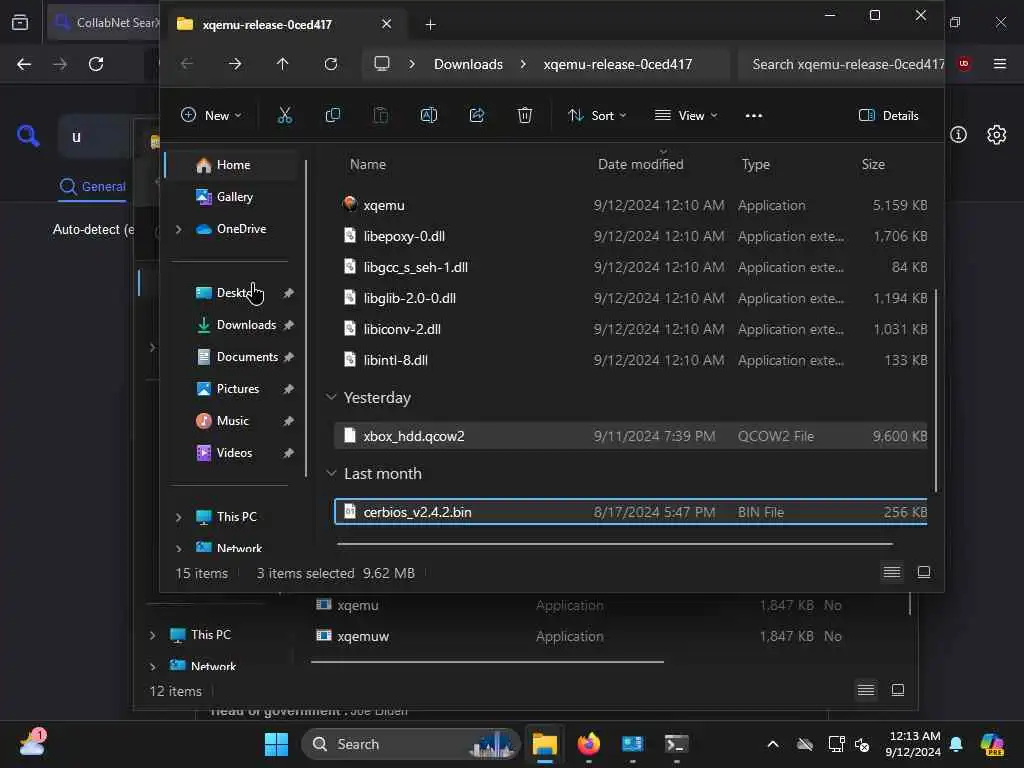Click the Delete trash icon in toolbar
This screenshot has width=1024, height=768.
[524, 116]
